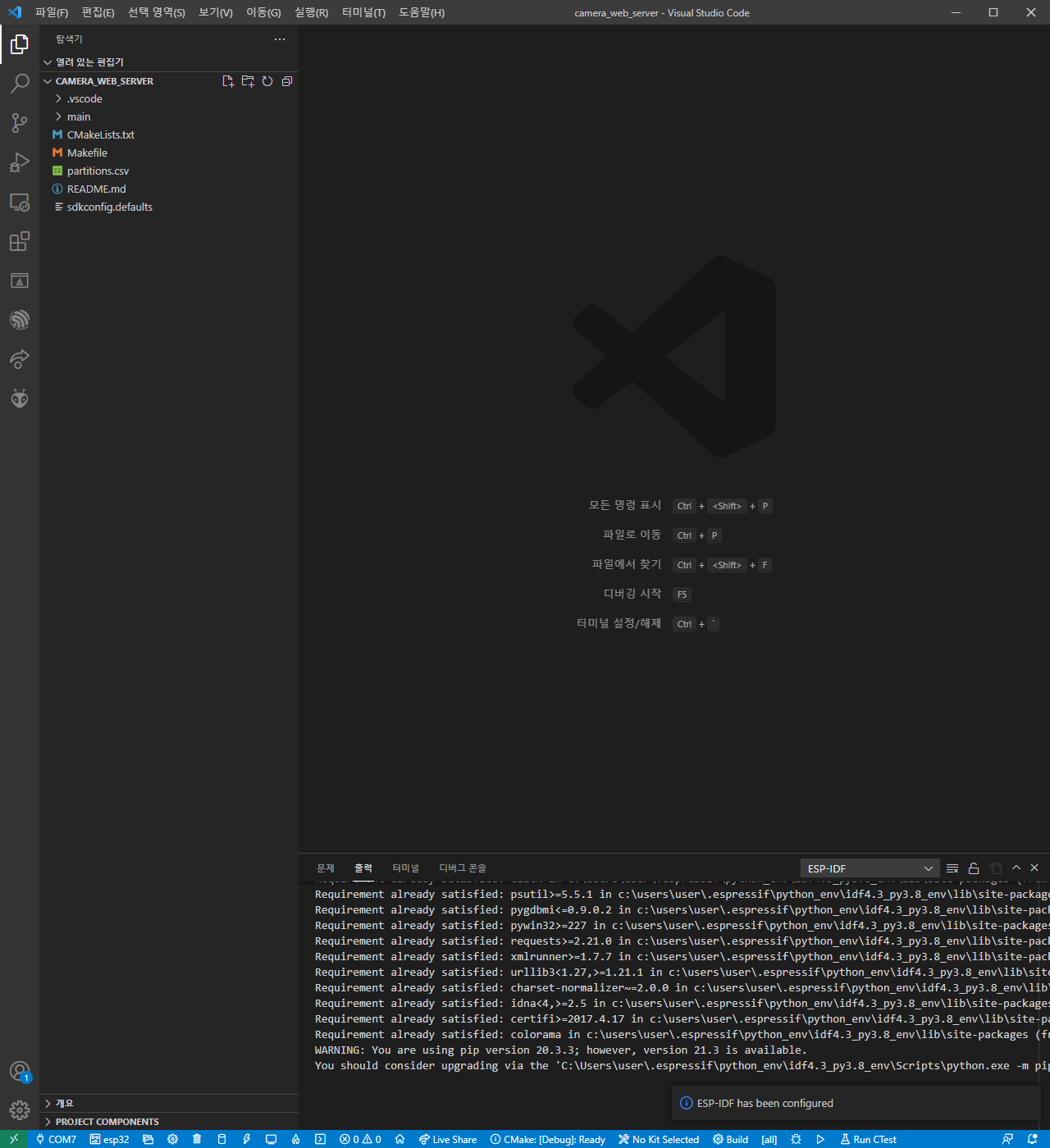
Task: Change the esp32 target device in status bar
Action: pos(109,1139)
